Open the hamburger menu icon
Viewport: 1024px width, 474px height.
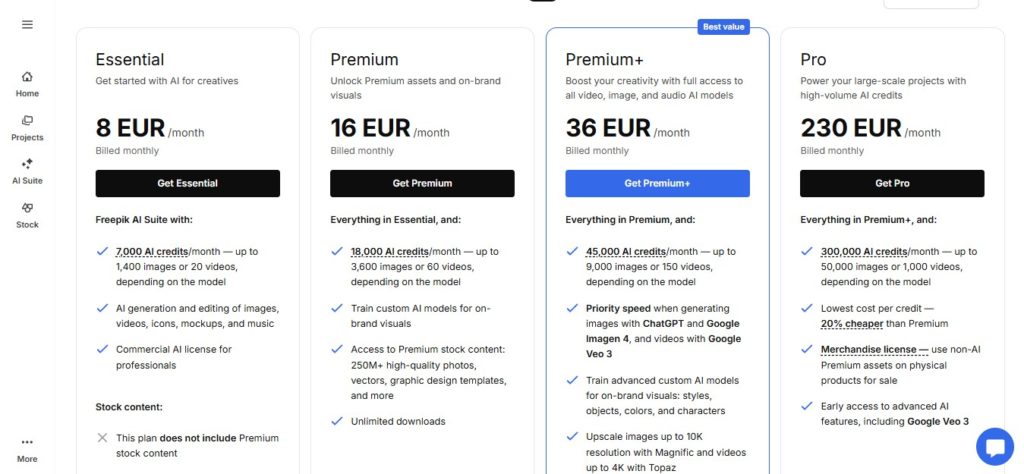click(27, 25)
